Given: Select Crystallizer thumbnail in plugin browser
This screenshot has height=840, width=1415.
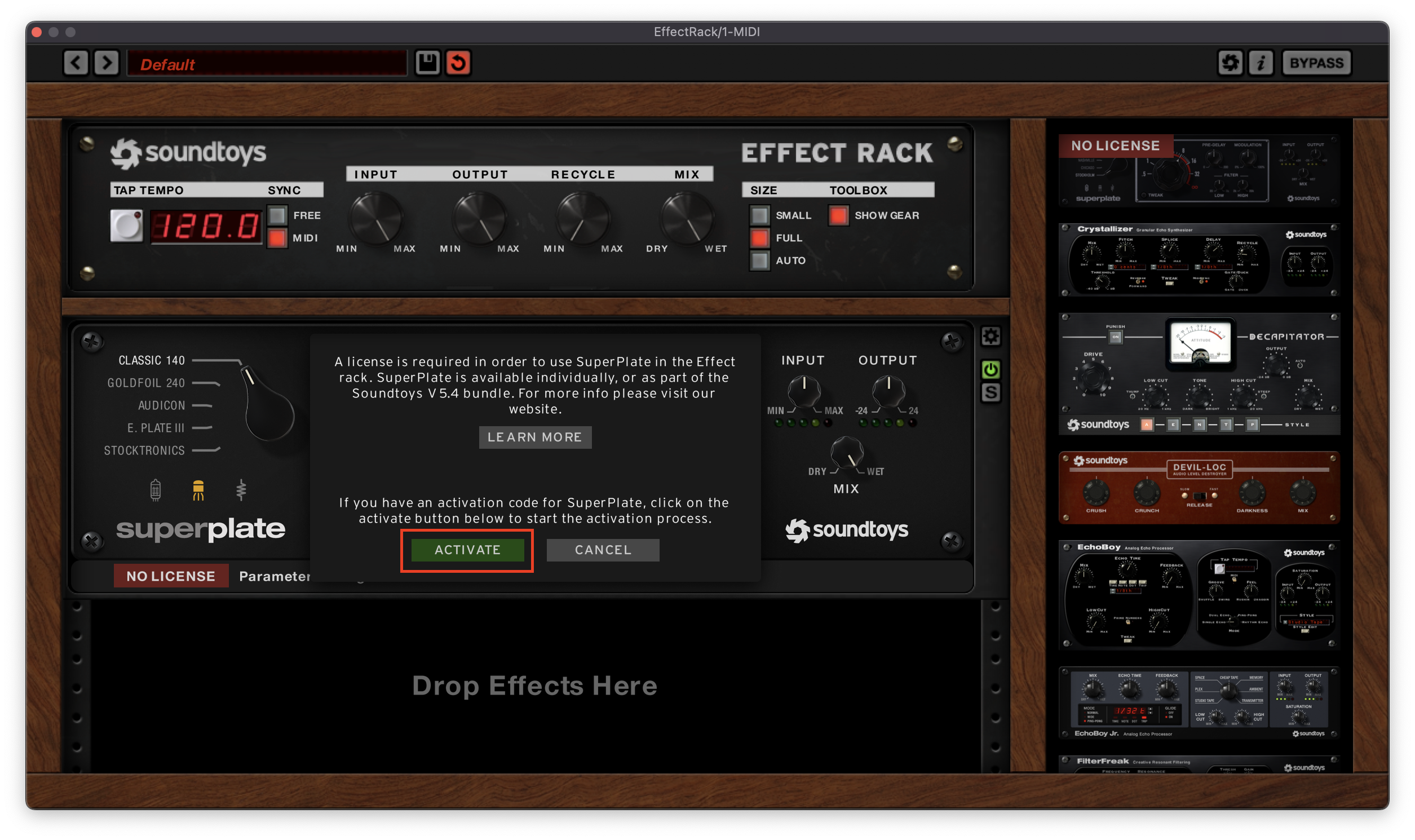Looking at the screenshot, I should point(1199,260).
